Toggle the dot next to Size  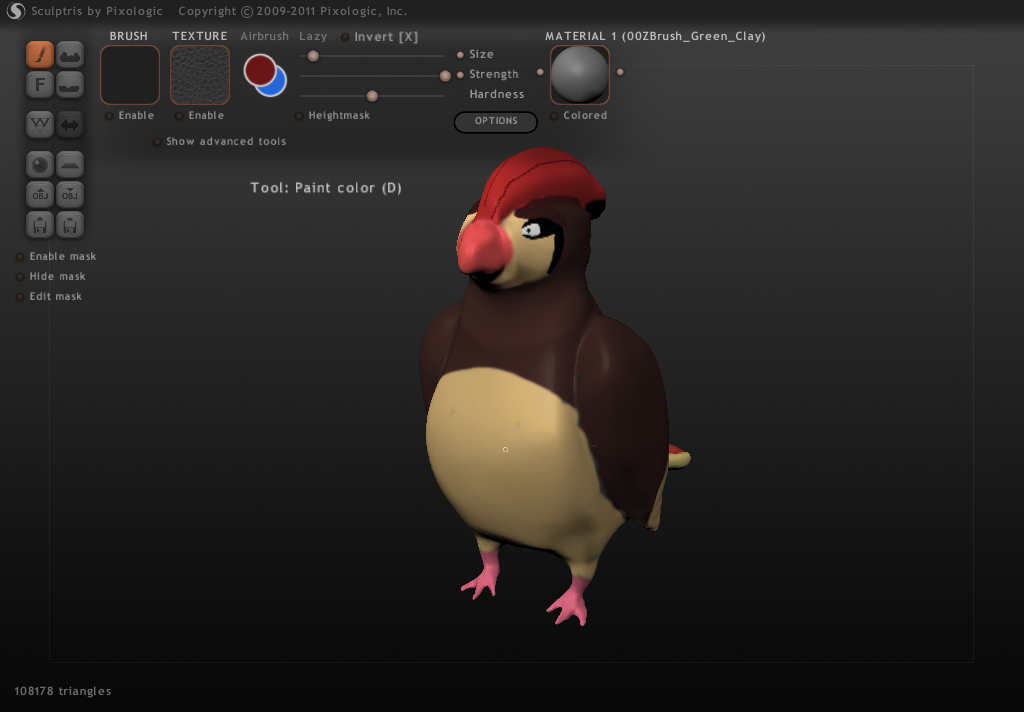coord(460,55)
